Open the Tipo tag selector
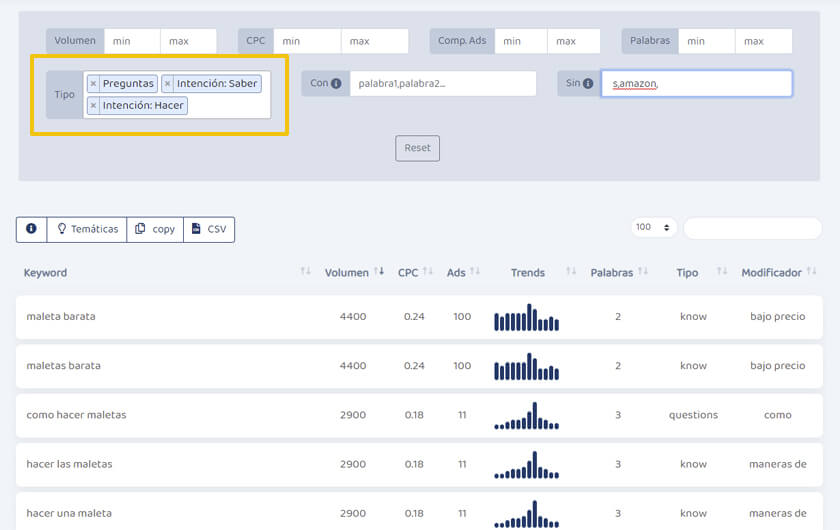Viewport: 840px width, 530px height. pyautogui.click(x=177, y=95)
